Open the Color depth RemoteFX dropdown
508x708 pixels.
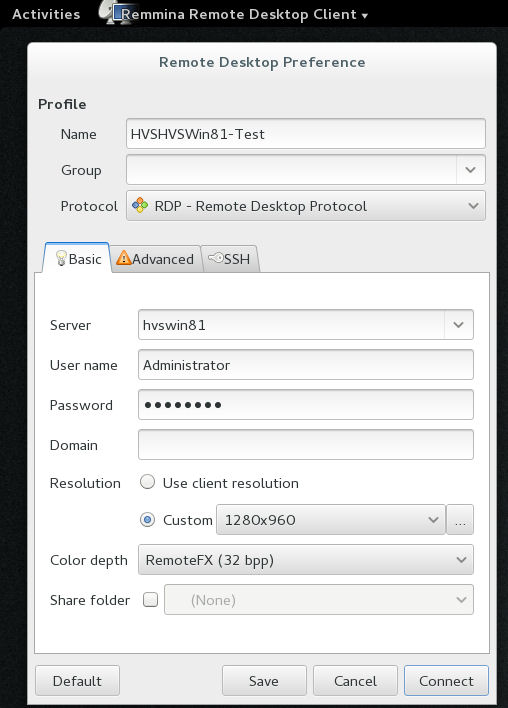click(306, 560)
